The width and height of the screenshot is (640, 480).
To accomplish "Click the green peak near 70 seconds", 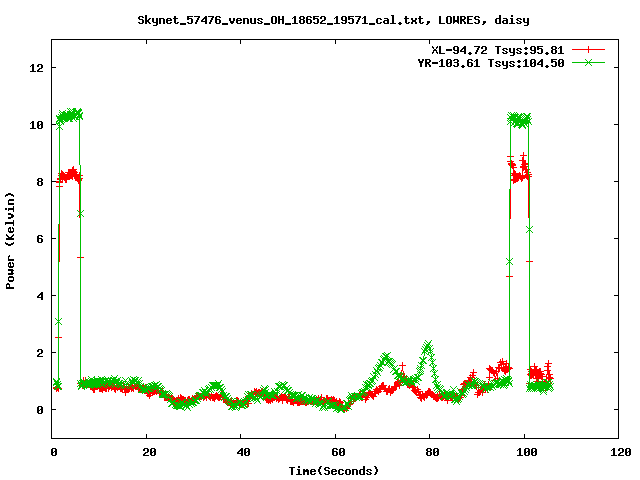I will pos(386,358).
